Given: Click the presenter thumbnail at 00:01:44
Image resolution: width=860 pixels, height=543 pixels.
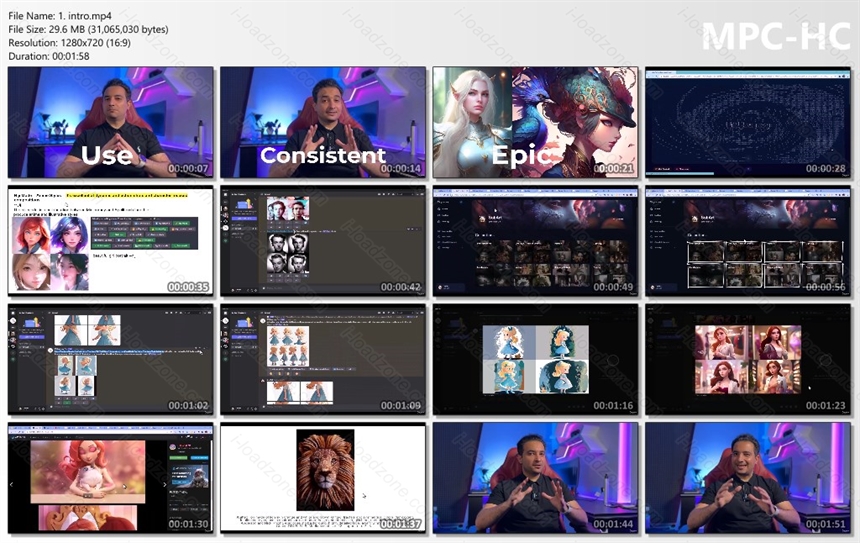Looking at the screenshot, I should coord(535,478).
